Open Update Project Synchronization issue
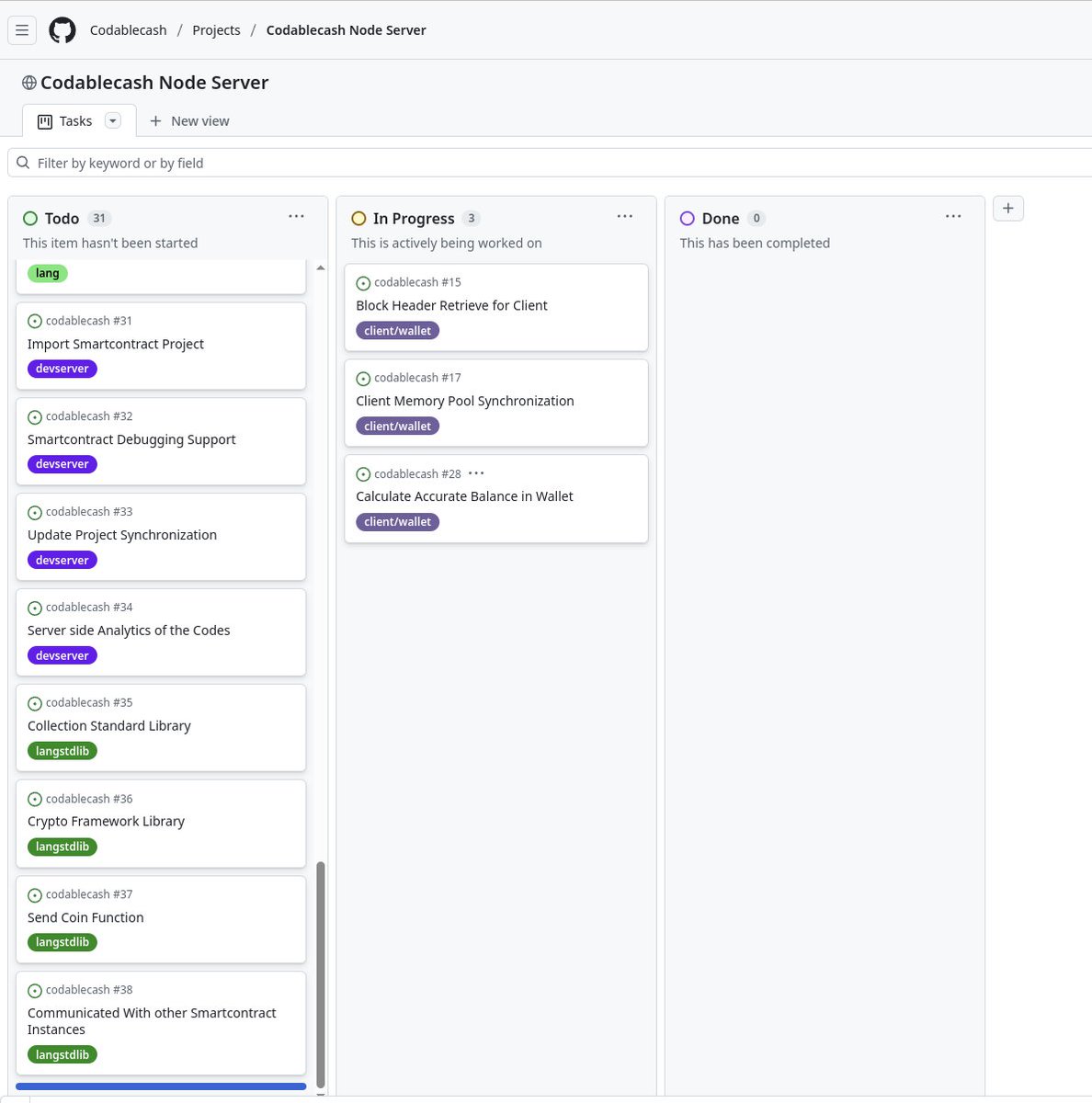The height and width of the screenshot is (1103, 1092). click(x=122, y=535)
